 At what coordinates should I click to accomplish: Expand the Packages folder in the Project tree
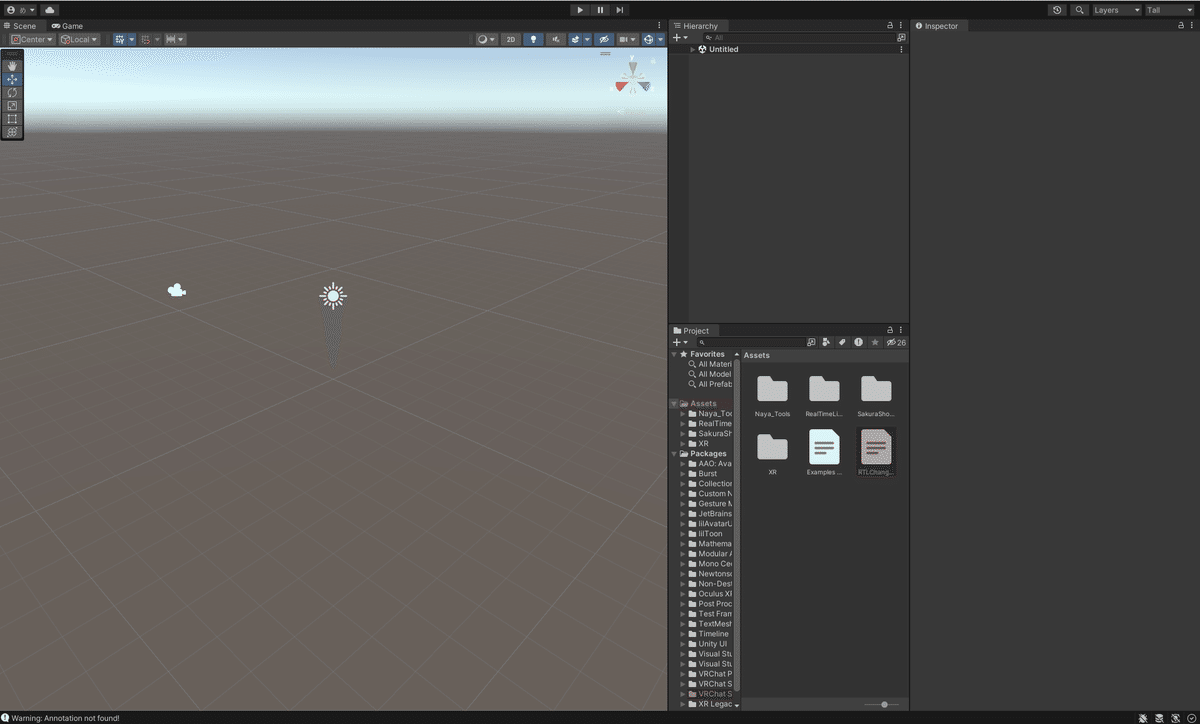click(x=676, y=453)
